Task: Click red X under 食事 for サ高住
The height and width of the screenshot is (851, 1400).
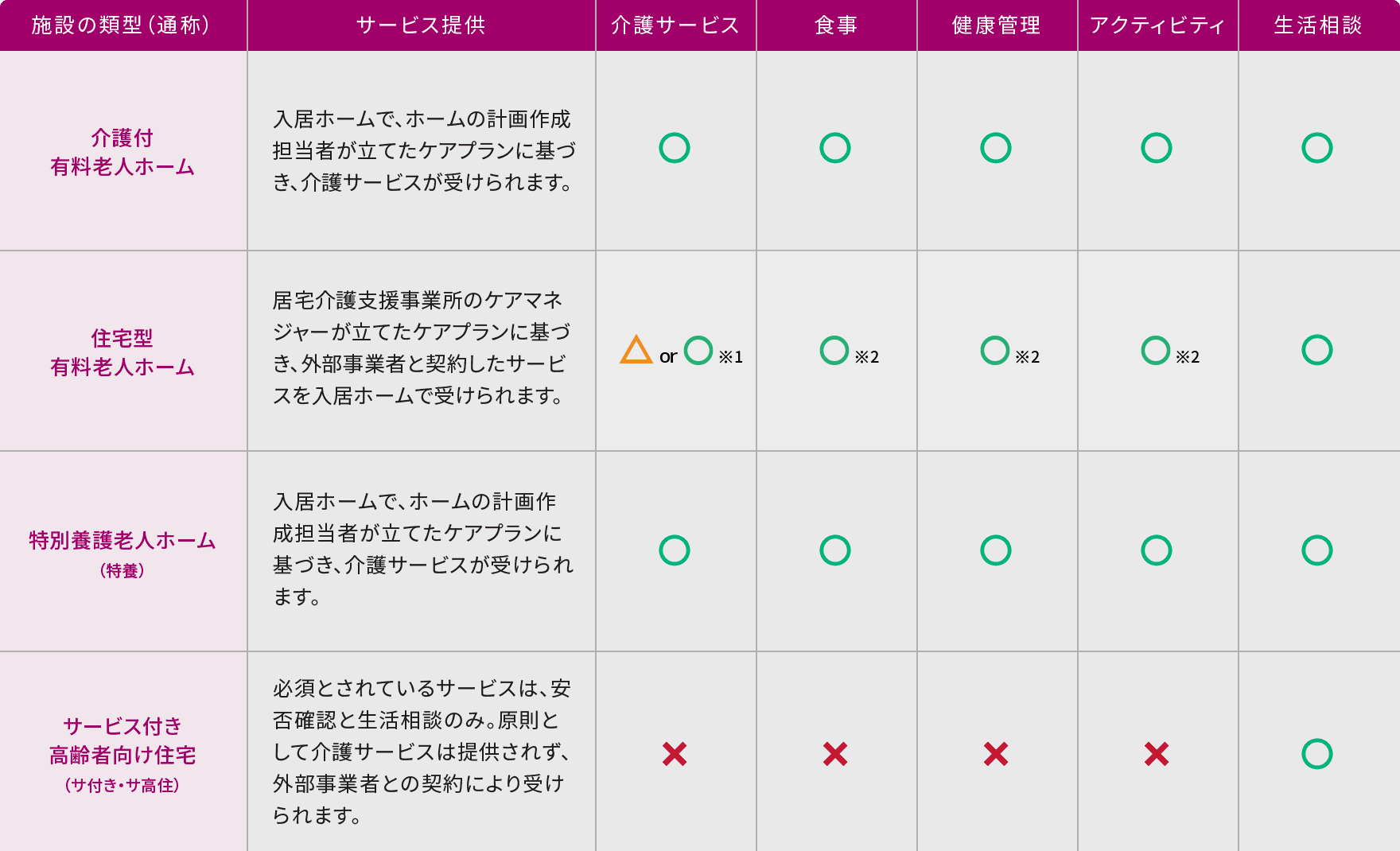Action: click(835, 754)
